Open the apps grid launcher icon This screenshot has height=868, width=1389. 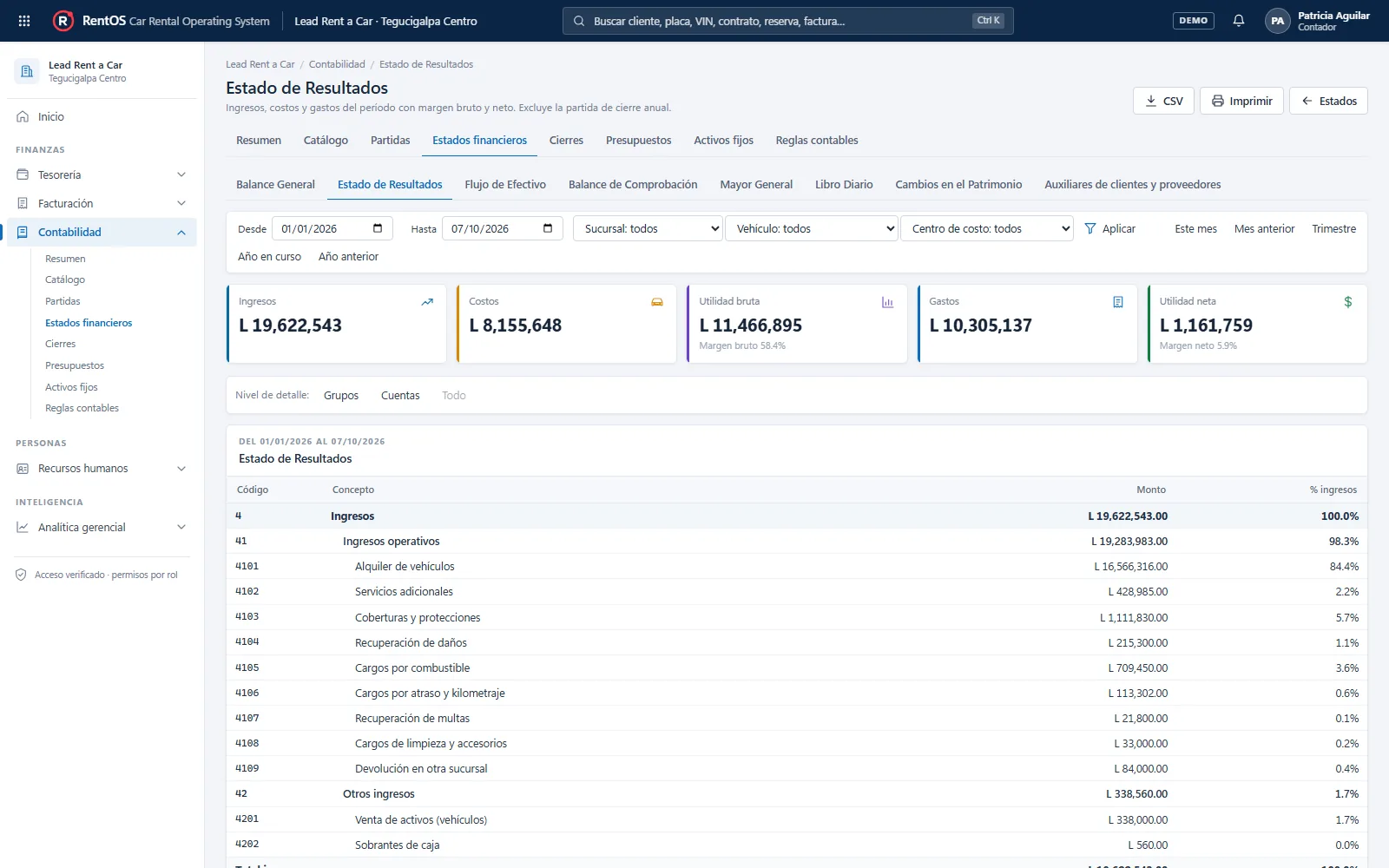click(24, 21)
